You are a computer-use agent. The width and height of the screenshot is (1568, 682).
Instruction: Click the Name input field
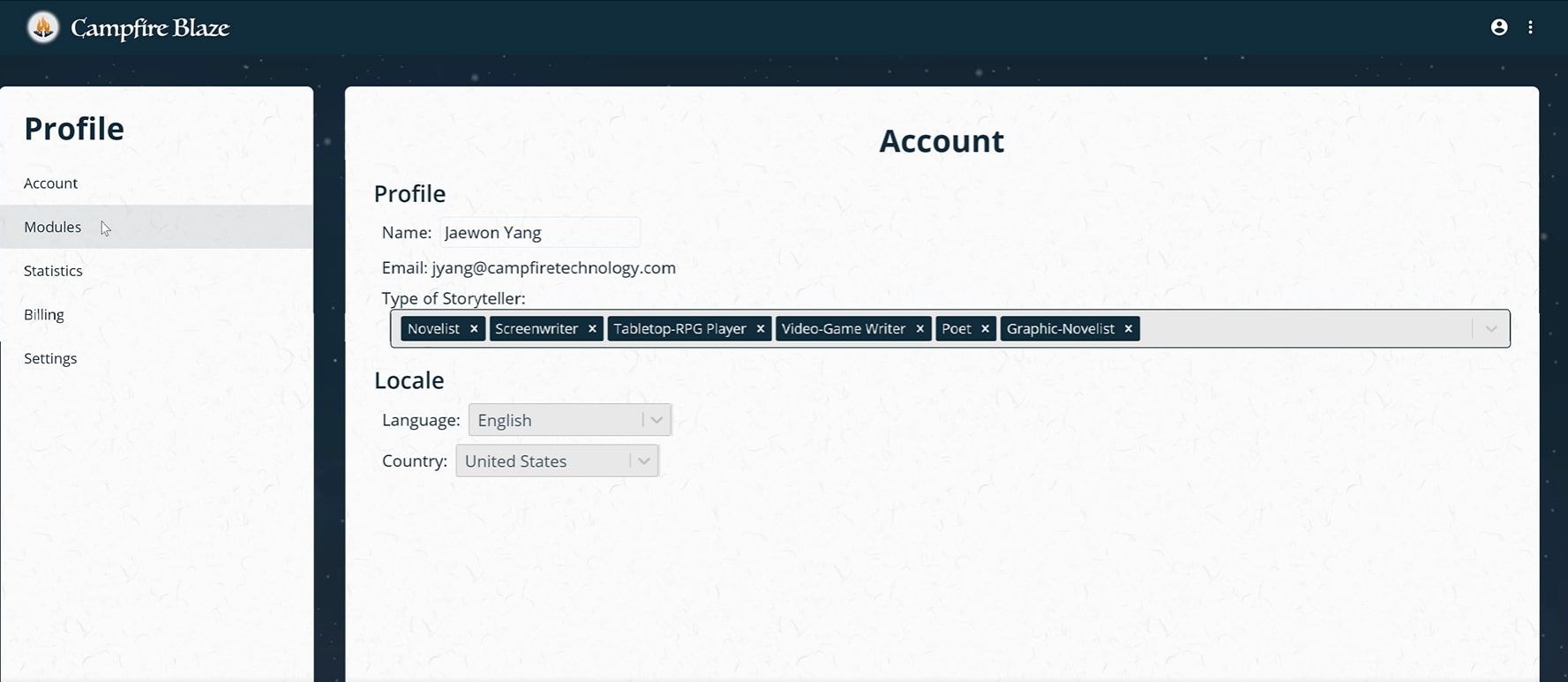pos(540,233)
